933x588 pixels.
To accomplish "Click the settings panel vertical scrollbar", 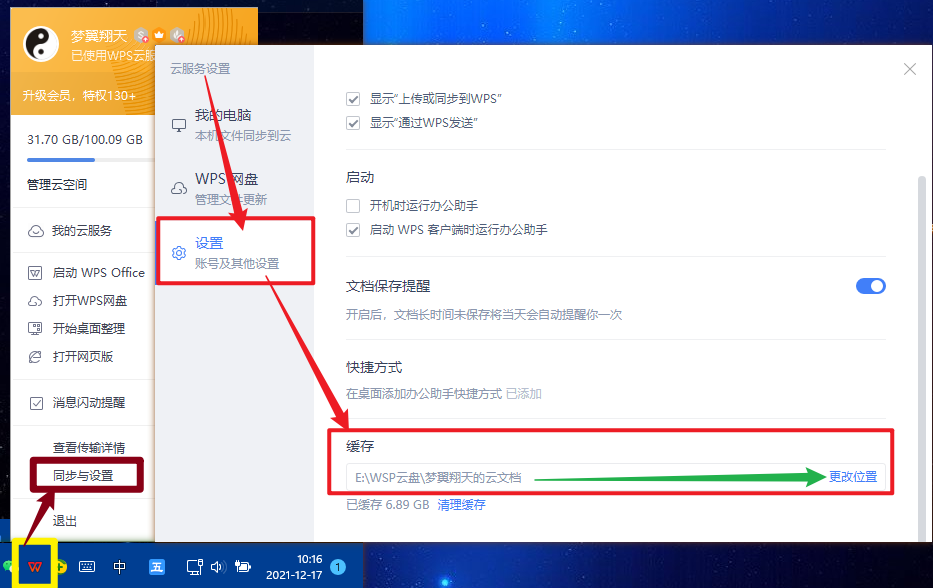I will pos(922,357).
